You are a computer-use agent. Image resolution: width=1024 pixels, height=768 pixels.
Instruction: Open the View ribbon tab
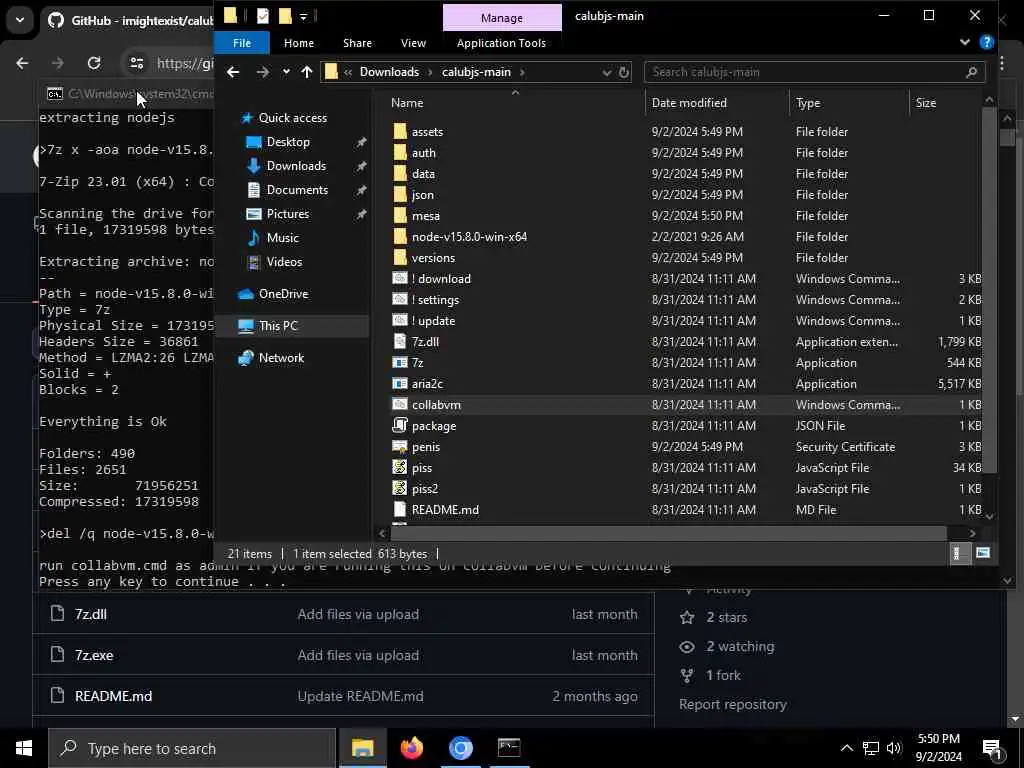coord(413,42)
